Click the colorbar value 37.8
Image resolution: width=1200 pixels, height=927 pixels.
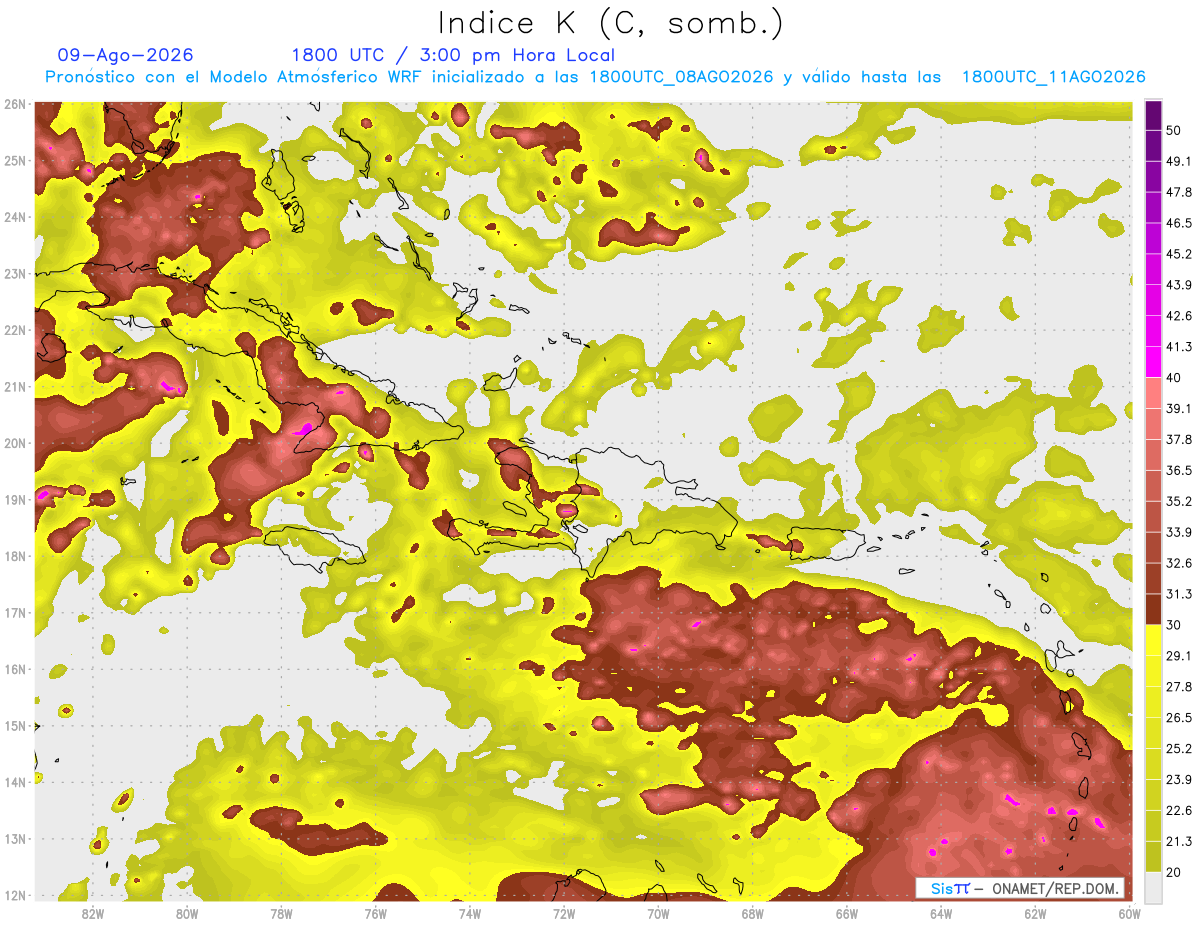click(x=1179, y=439)
